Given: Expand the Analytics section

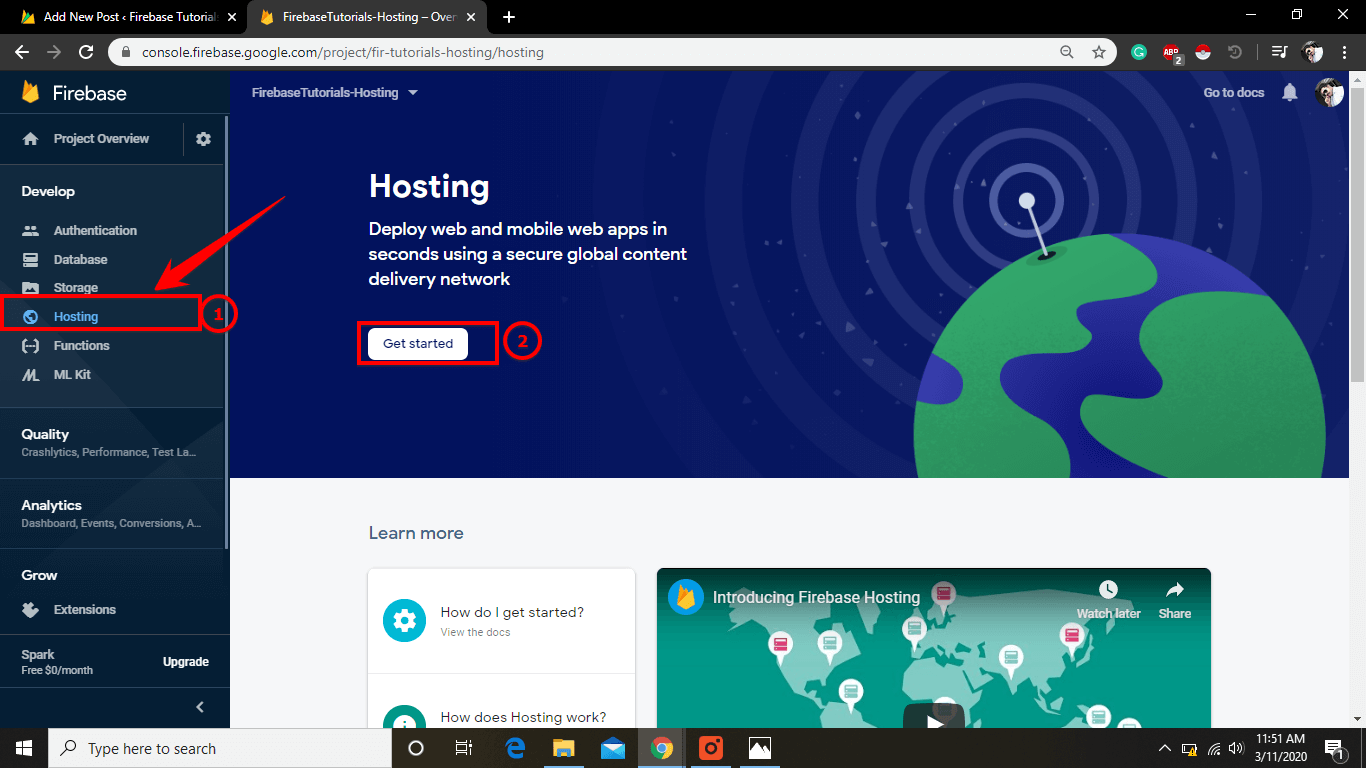Looking at the screenshot, I should (x=110, y=513).
